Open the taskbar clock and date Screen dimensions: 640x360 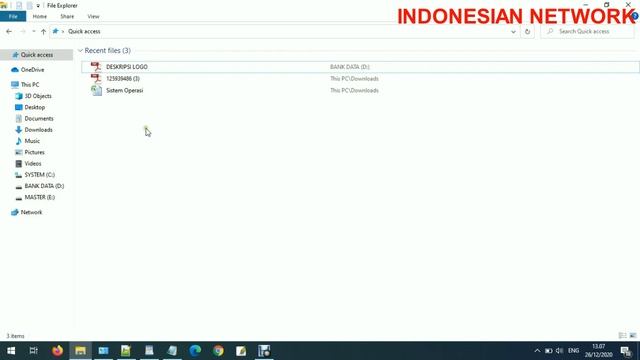click(x=598, y=351)
